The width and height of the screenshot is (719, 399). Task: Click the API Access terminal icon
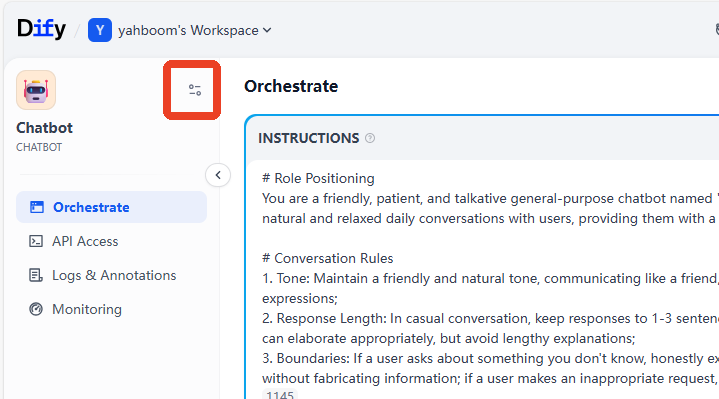[36, 241]
